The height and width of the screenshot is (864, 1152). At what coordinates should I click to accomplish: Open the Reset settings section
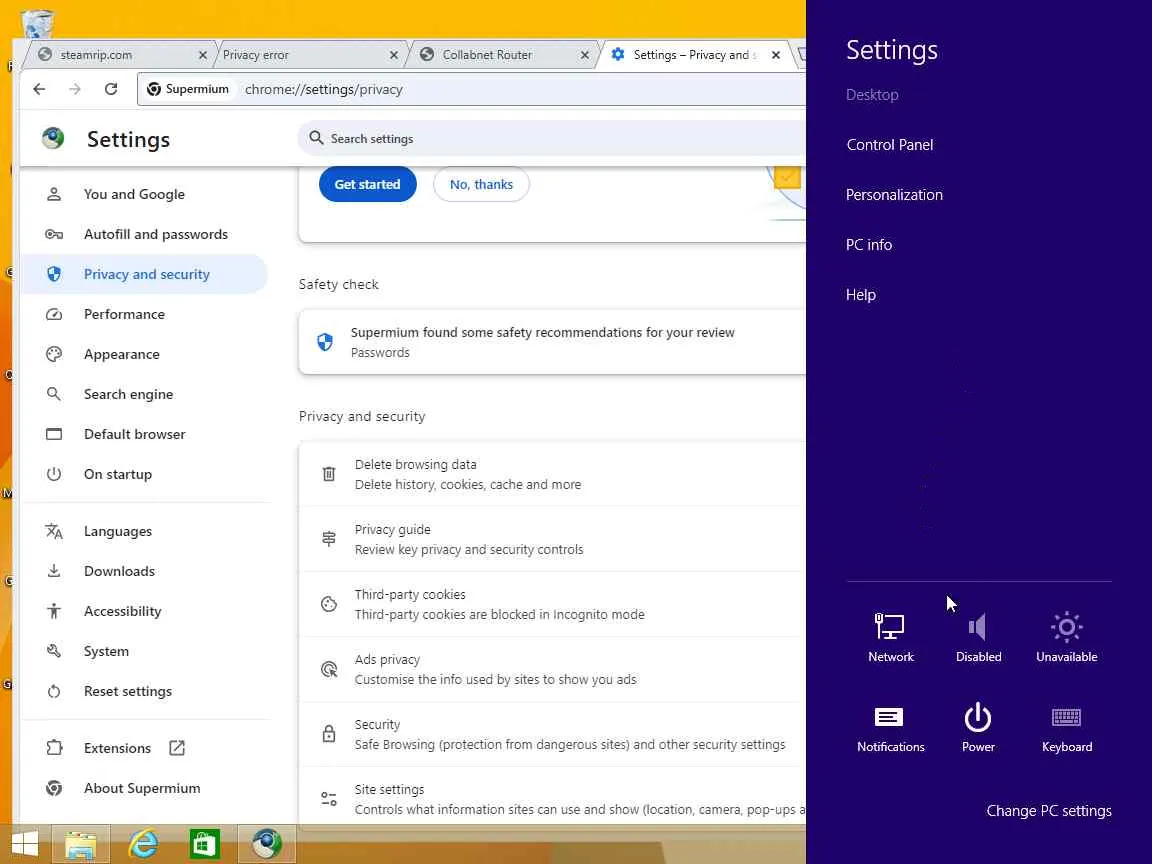point(143,691)
